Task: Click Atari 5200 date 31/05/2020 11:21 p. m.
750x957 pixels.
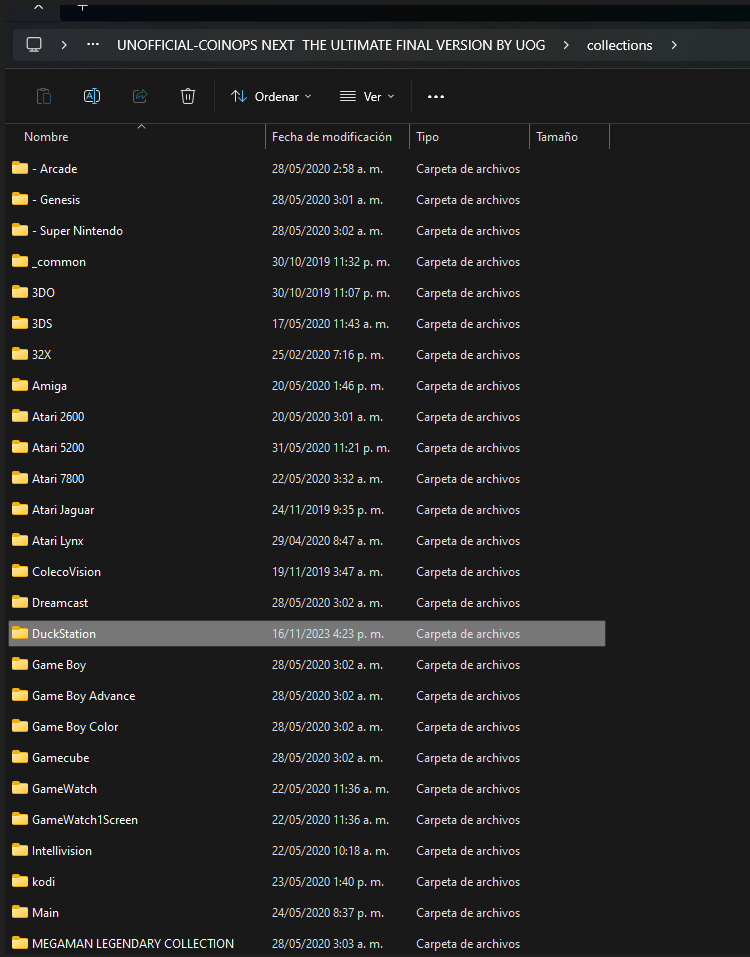Action: pyautogui.click(x=331, y=448)
